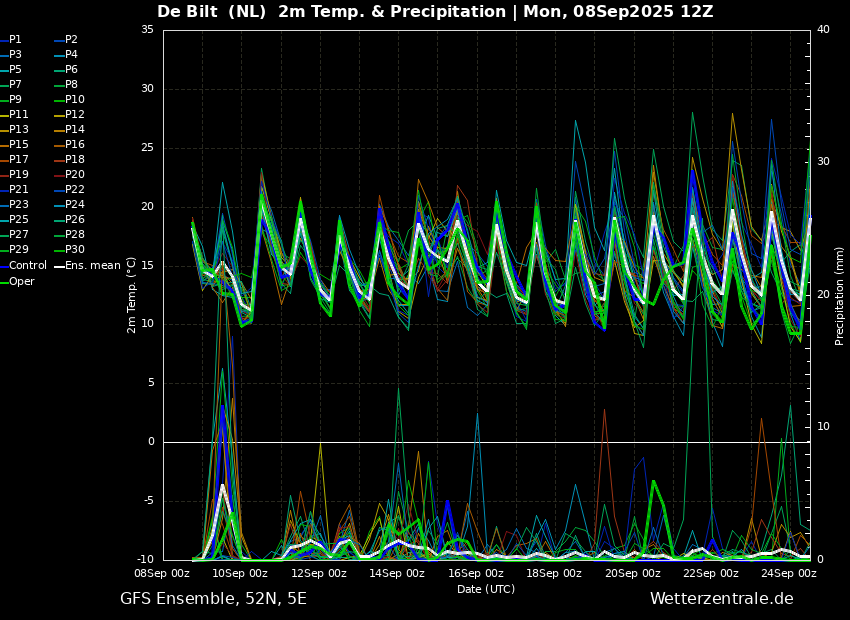Viewport: 850px width, 620px height.
Task: Select the Ens. mean legend entry
Action: pos(87,266)
